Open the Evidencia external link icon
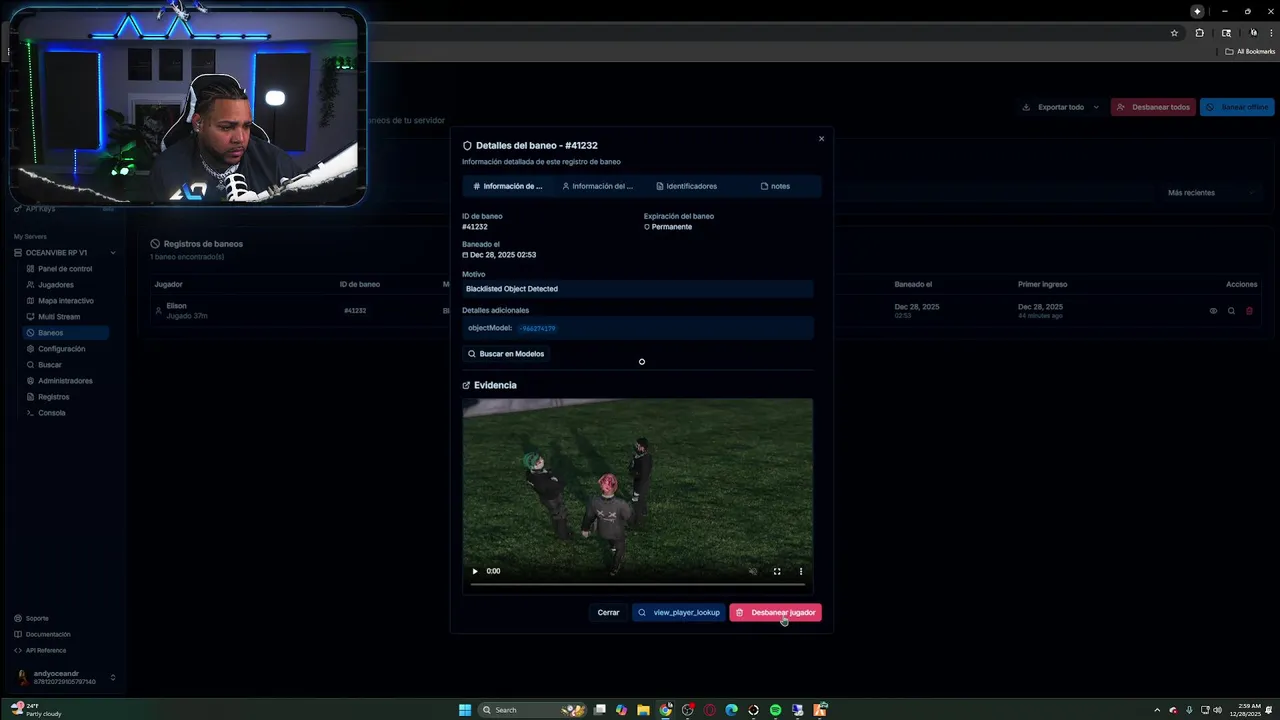The image size is (1280, 720). [466, 385]
